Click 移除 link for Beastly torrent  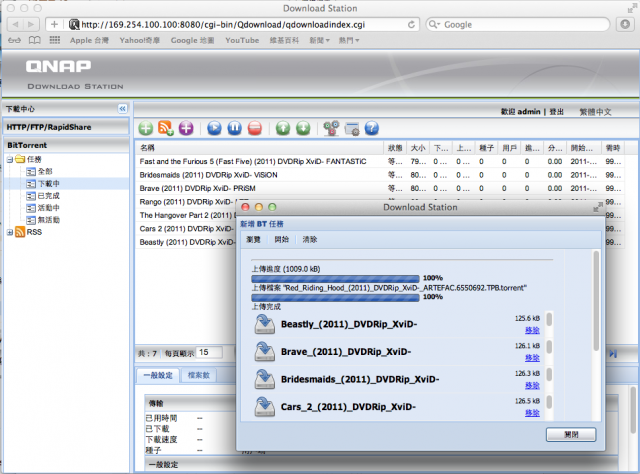tap(532, 330)
